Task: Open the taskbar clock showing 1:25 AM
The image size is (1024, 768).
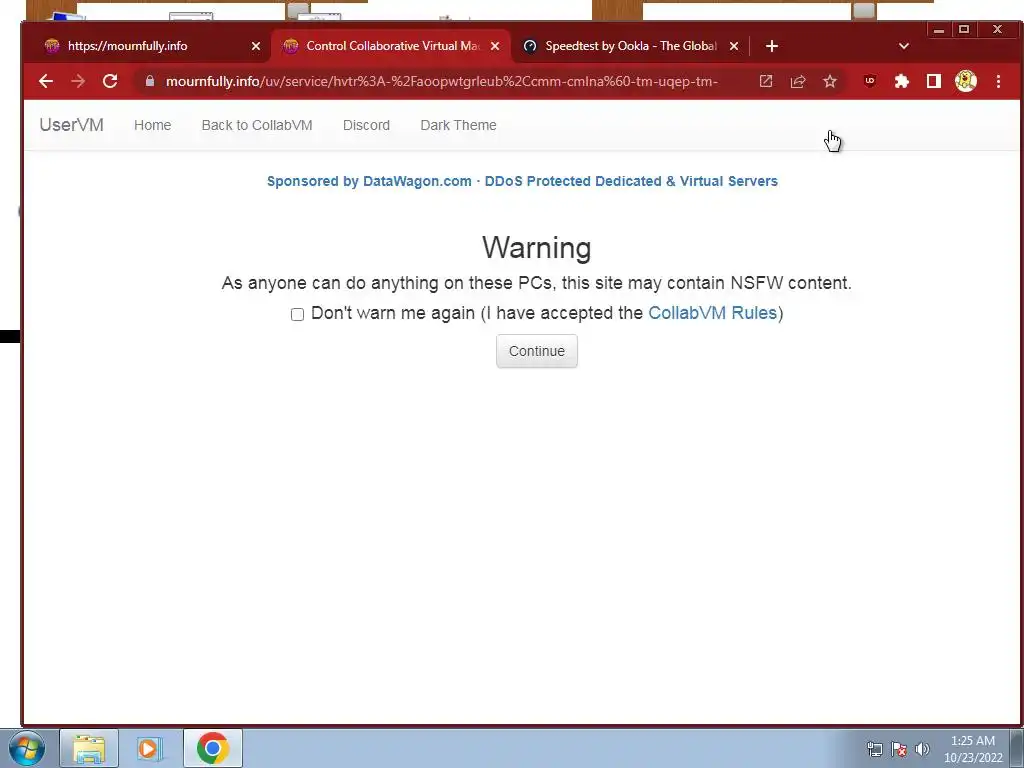Action: coord(973,749)
